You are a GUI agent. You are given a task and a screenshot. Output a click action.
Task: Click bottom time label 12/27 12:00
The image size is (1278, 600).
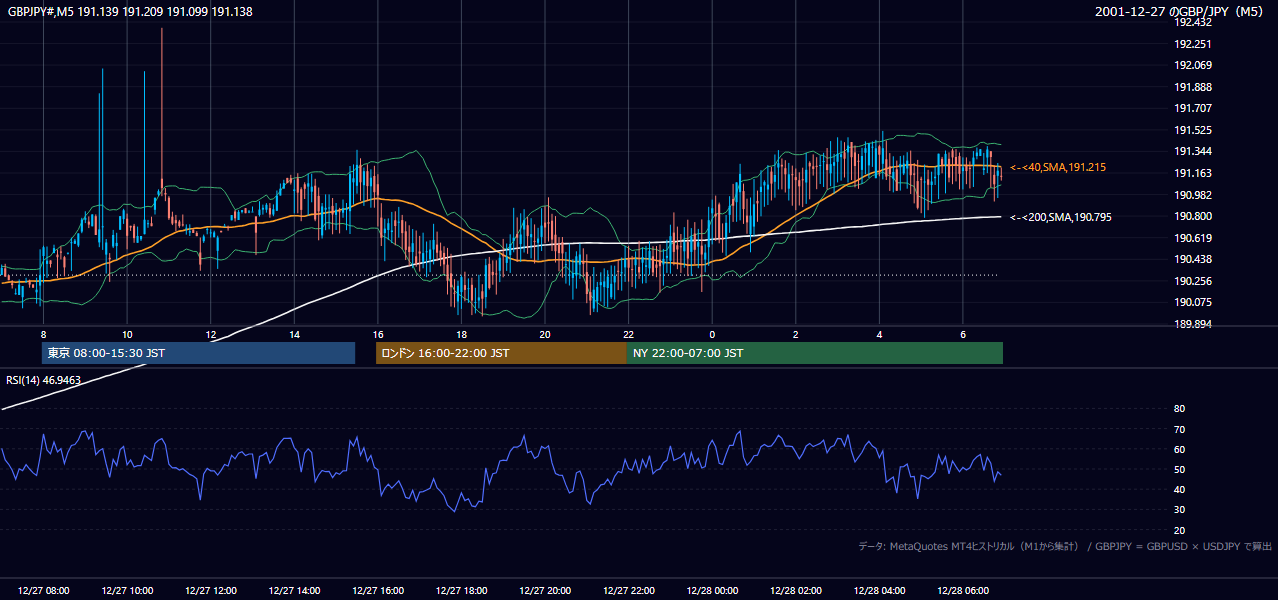pos(211,591)
